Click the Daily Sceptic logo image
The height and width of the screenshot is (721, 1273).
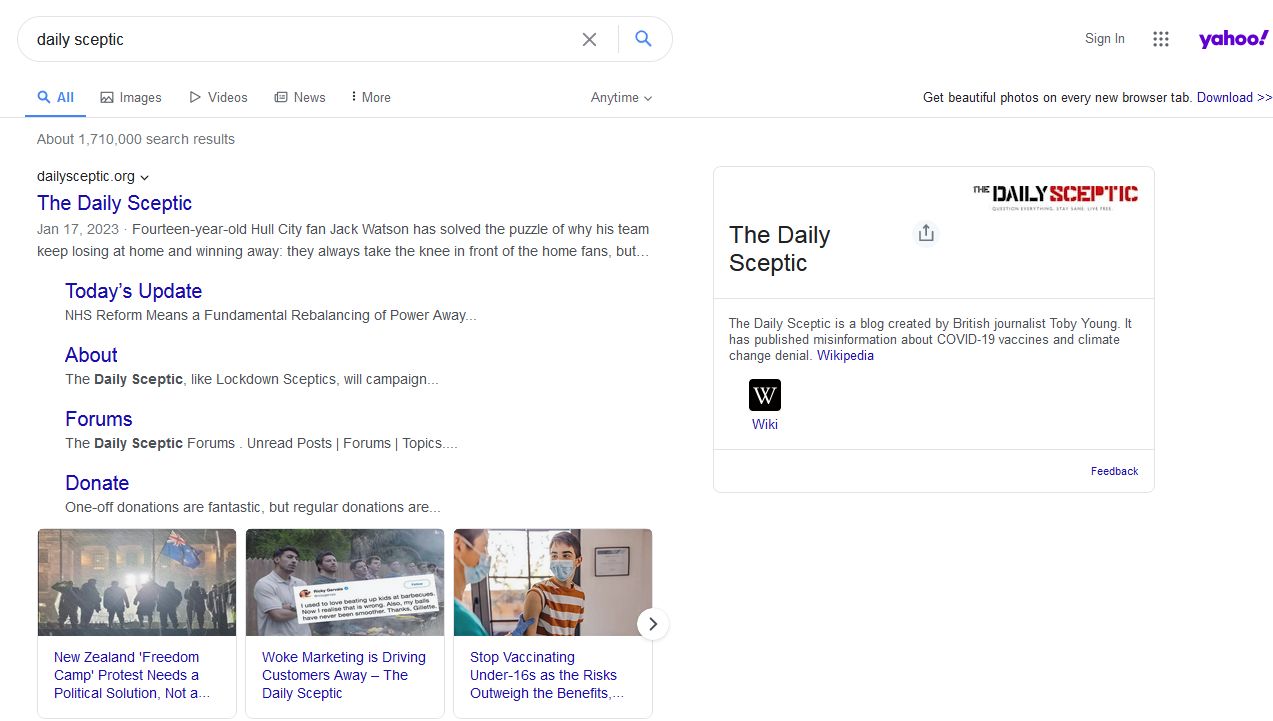coord(1055,195)
